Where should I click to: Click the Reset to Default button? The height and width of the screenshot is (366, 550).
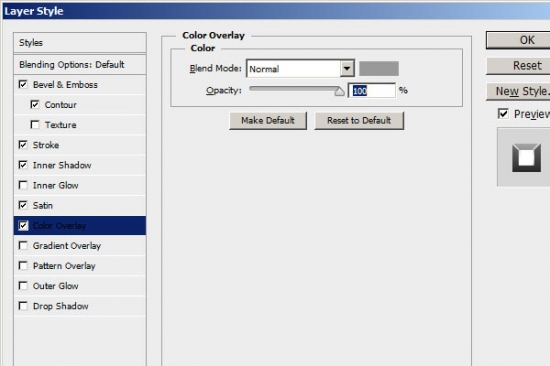click(359, 121)
